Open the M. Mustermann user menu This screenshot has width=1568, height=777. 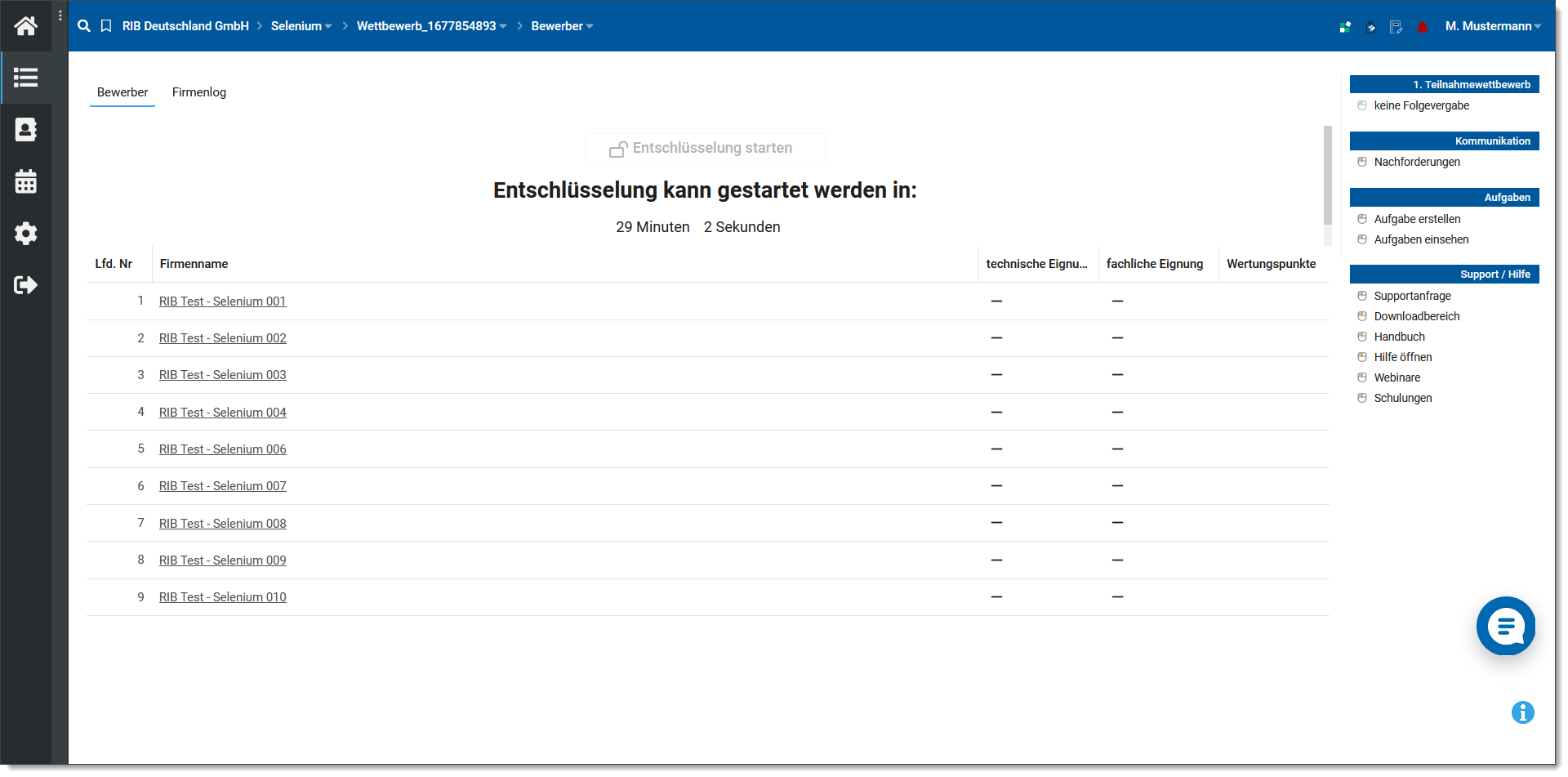point(1493,26)
